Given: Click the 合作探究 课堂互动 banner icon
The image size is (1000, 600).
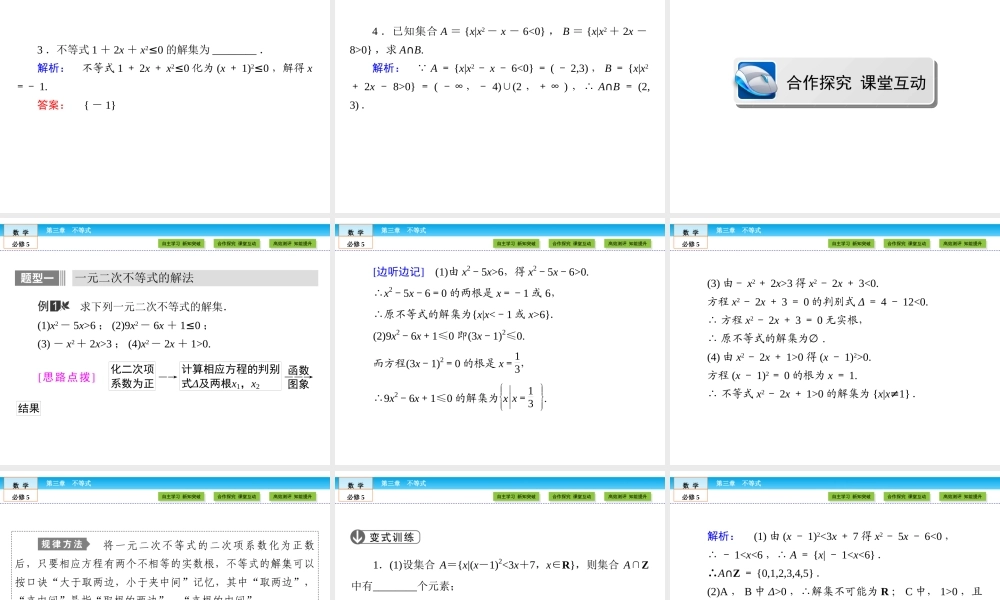Looking at the screenshot, I should coord(756,78).
